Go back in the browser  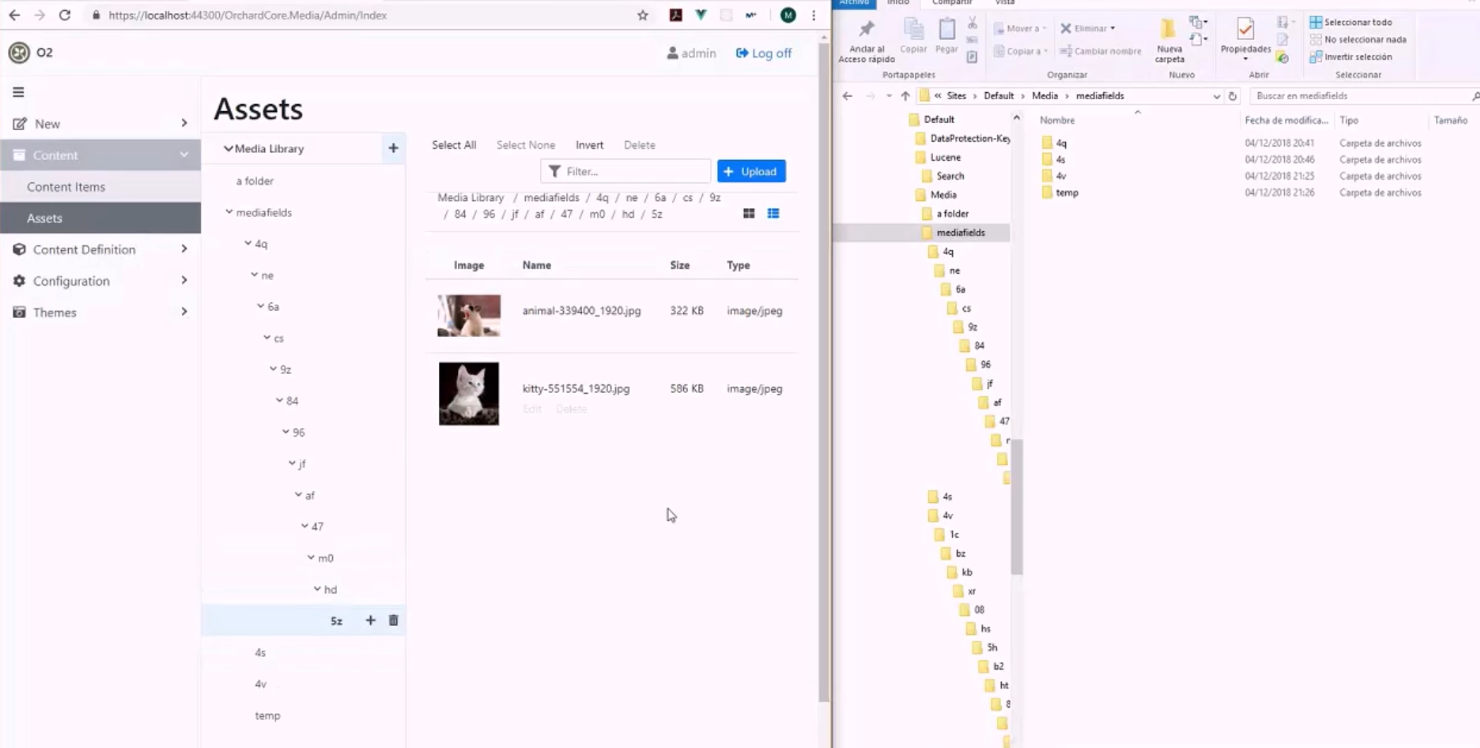[14, 15]
